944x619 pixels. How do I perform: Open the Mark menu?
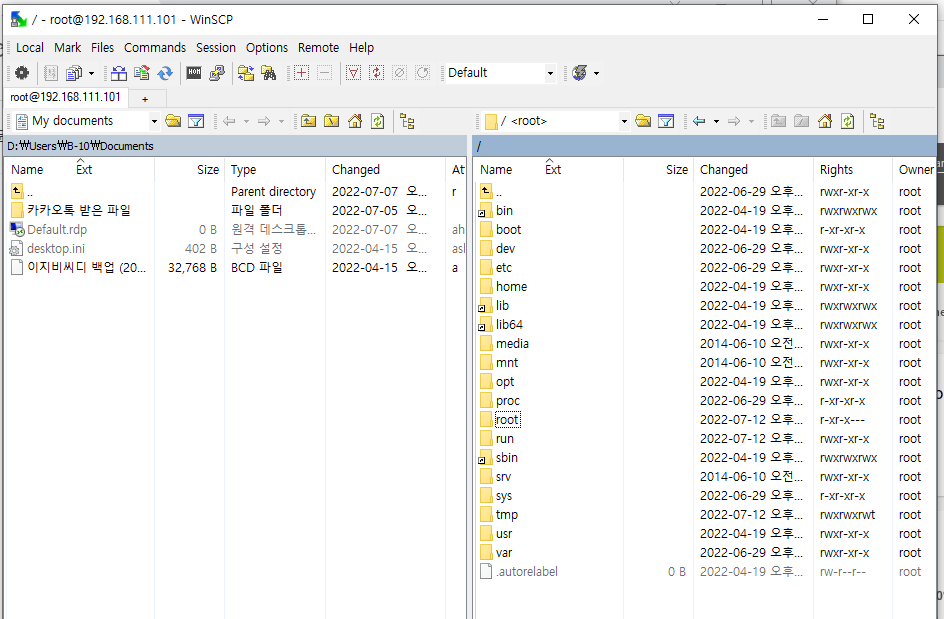67,48
